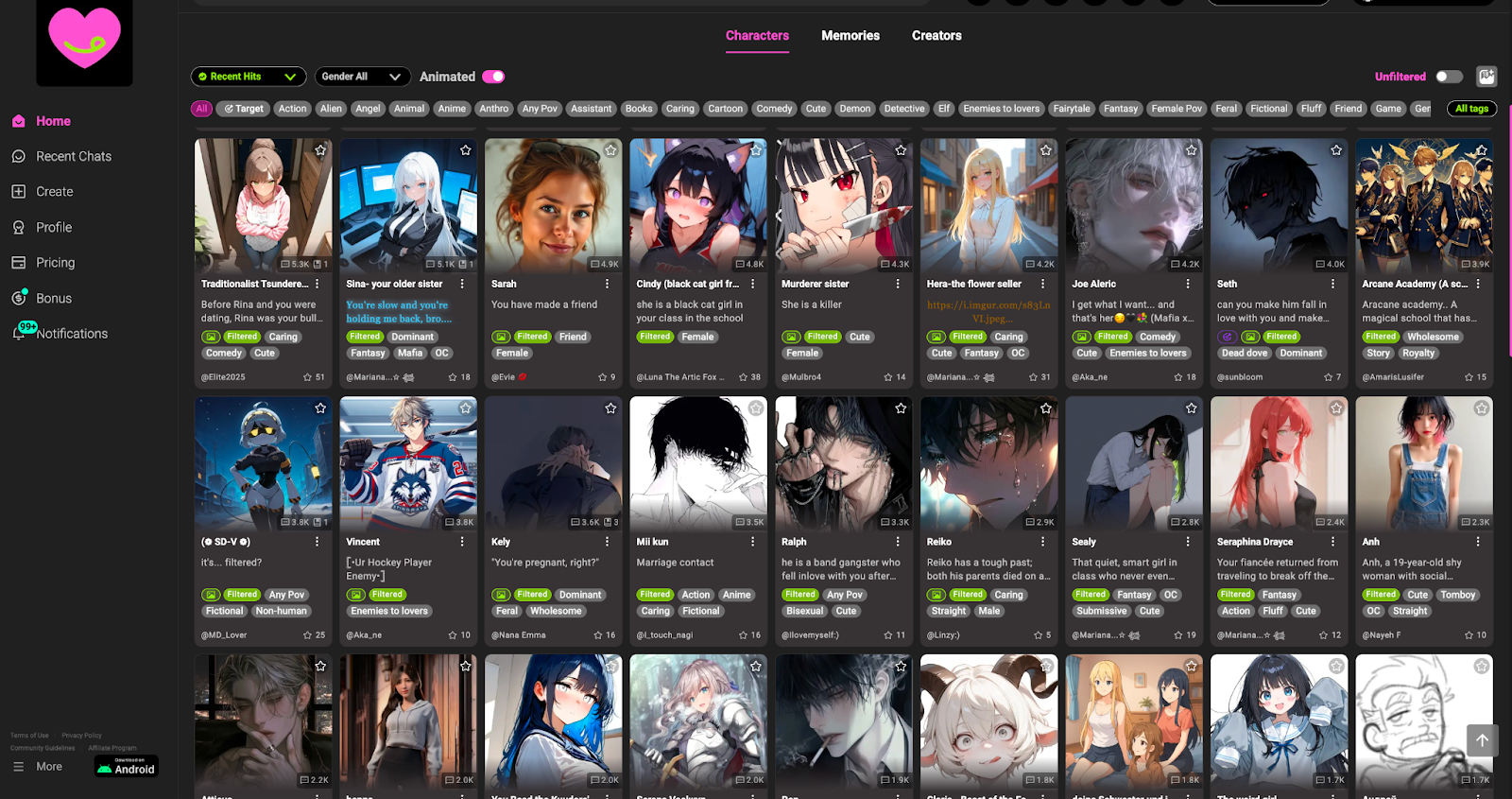Filter by the Fantasy tag chip
This screenshot has height=799, width=1512.
pyautogui.click(x=1120, y=109)
